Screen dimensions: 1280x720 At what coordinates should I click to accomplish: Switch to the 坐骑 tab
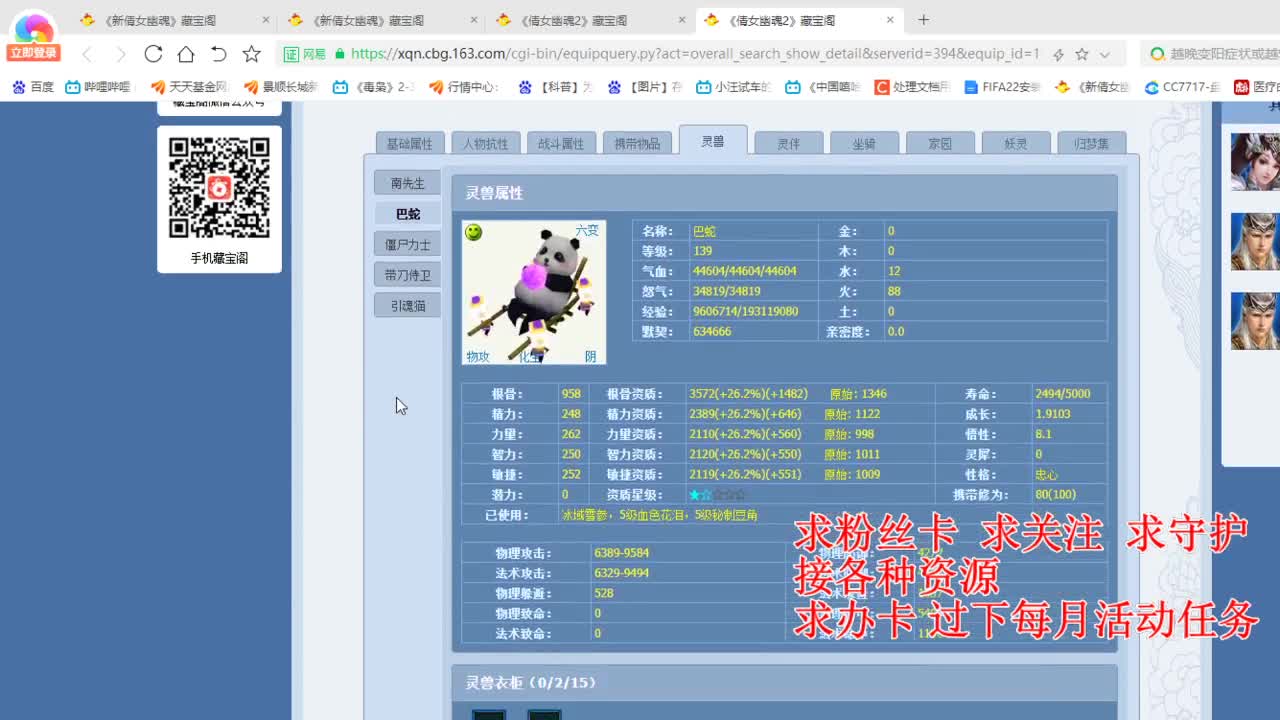point(864,144)
